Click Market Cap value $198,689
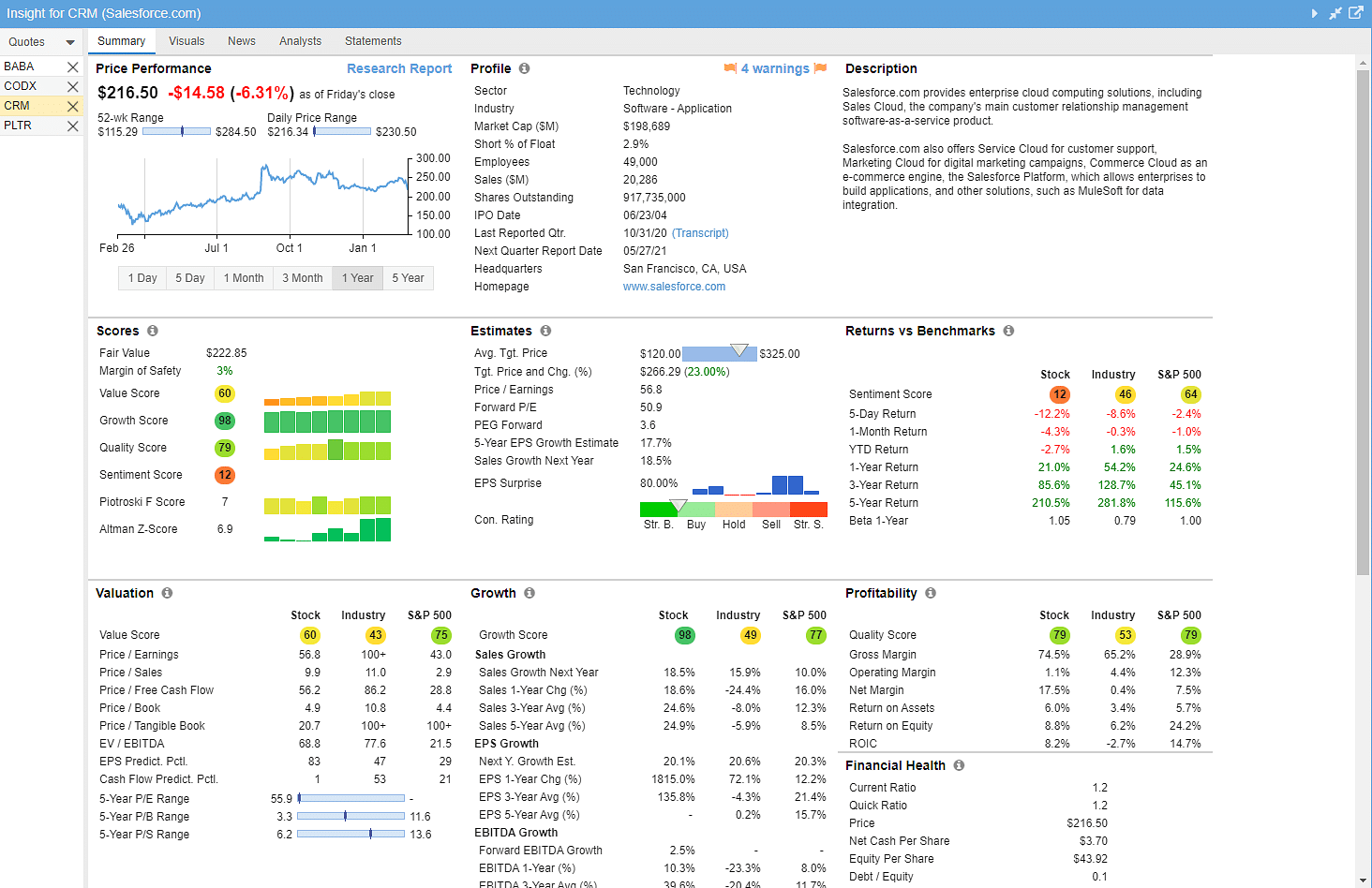The image size is (1372, 888). (x=647, y=126)
